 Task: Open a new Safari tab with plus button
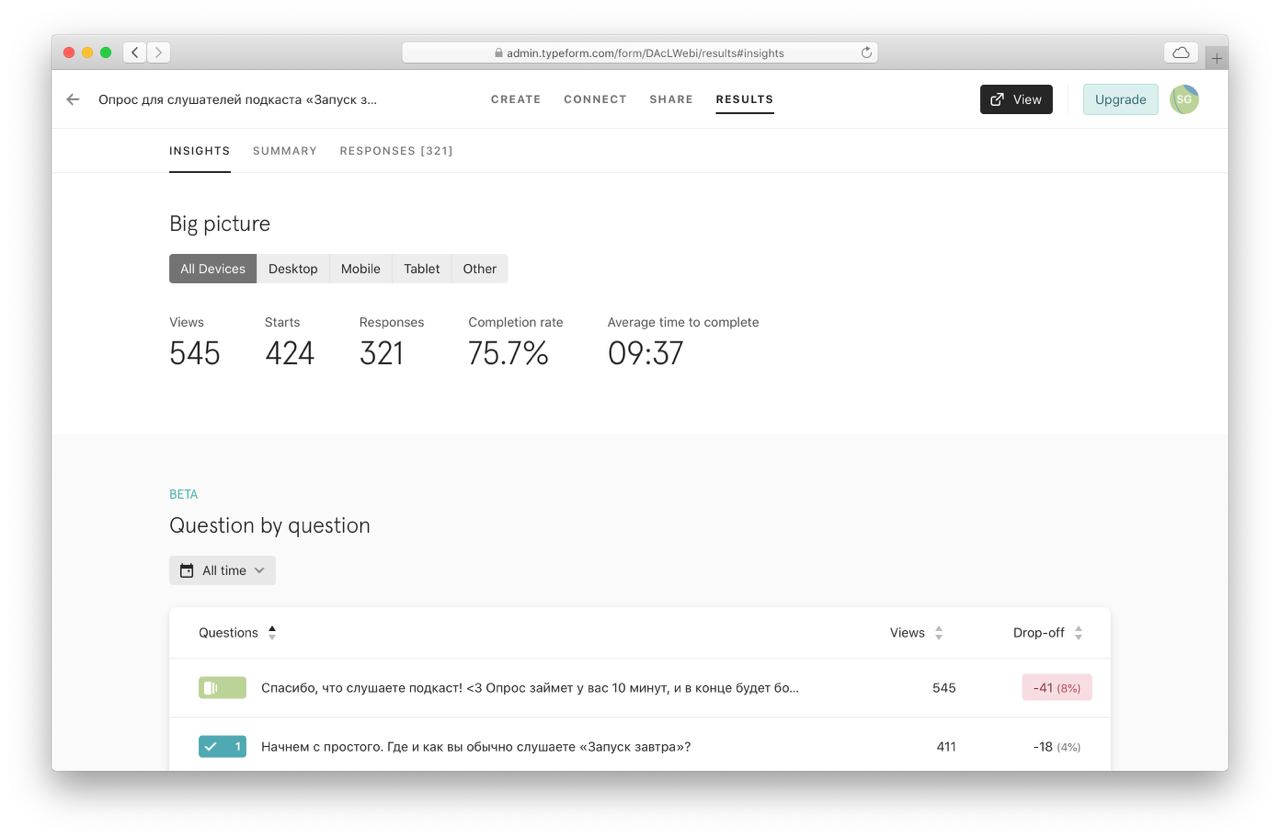pos(1216,58)
